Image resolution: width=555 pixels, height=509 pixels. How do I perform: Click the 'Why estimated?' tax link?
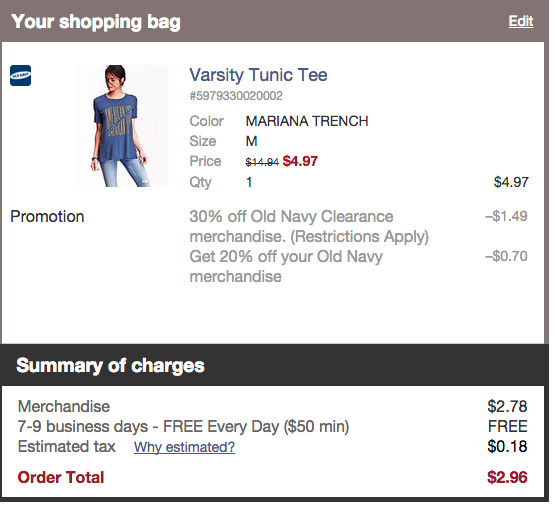tap(184, 447)
